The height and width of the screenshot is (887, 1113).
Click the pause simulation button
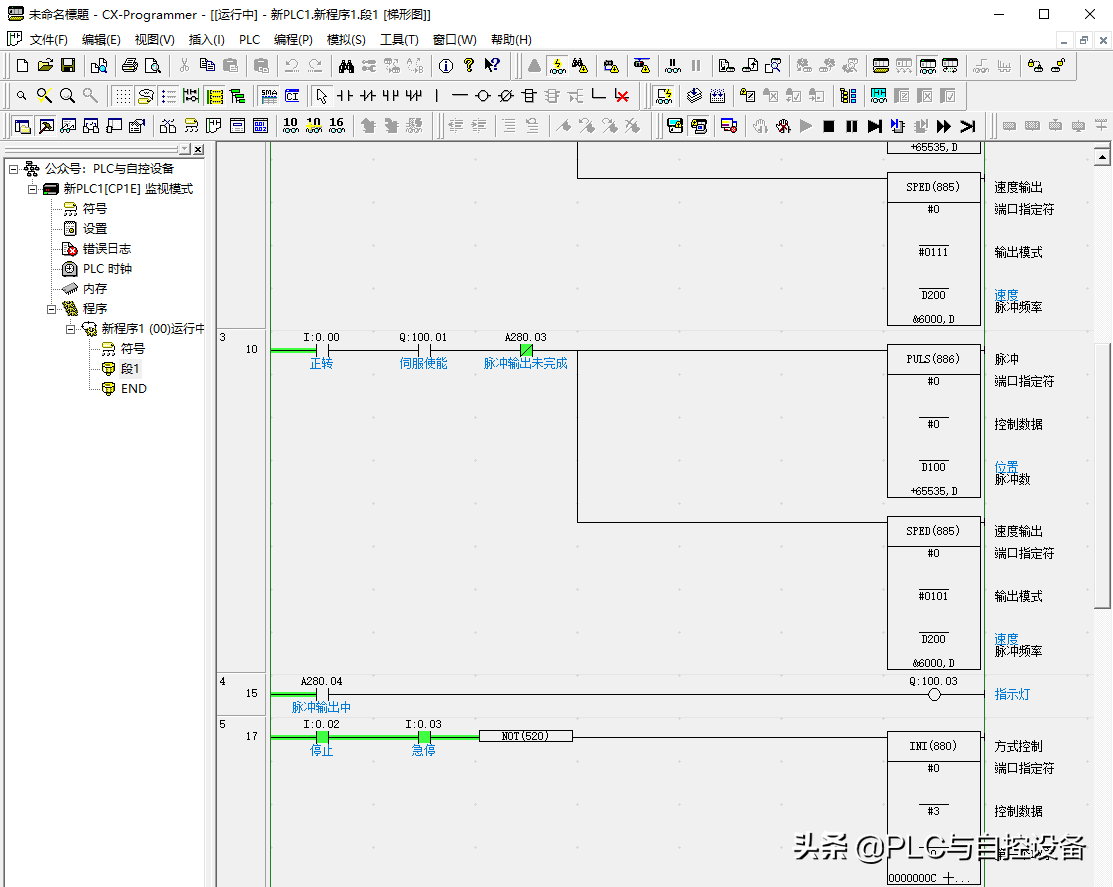coord(851,126)
